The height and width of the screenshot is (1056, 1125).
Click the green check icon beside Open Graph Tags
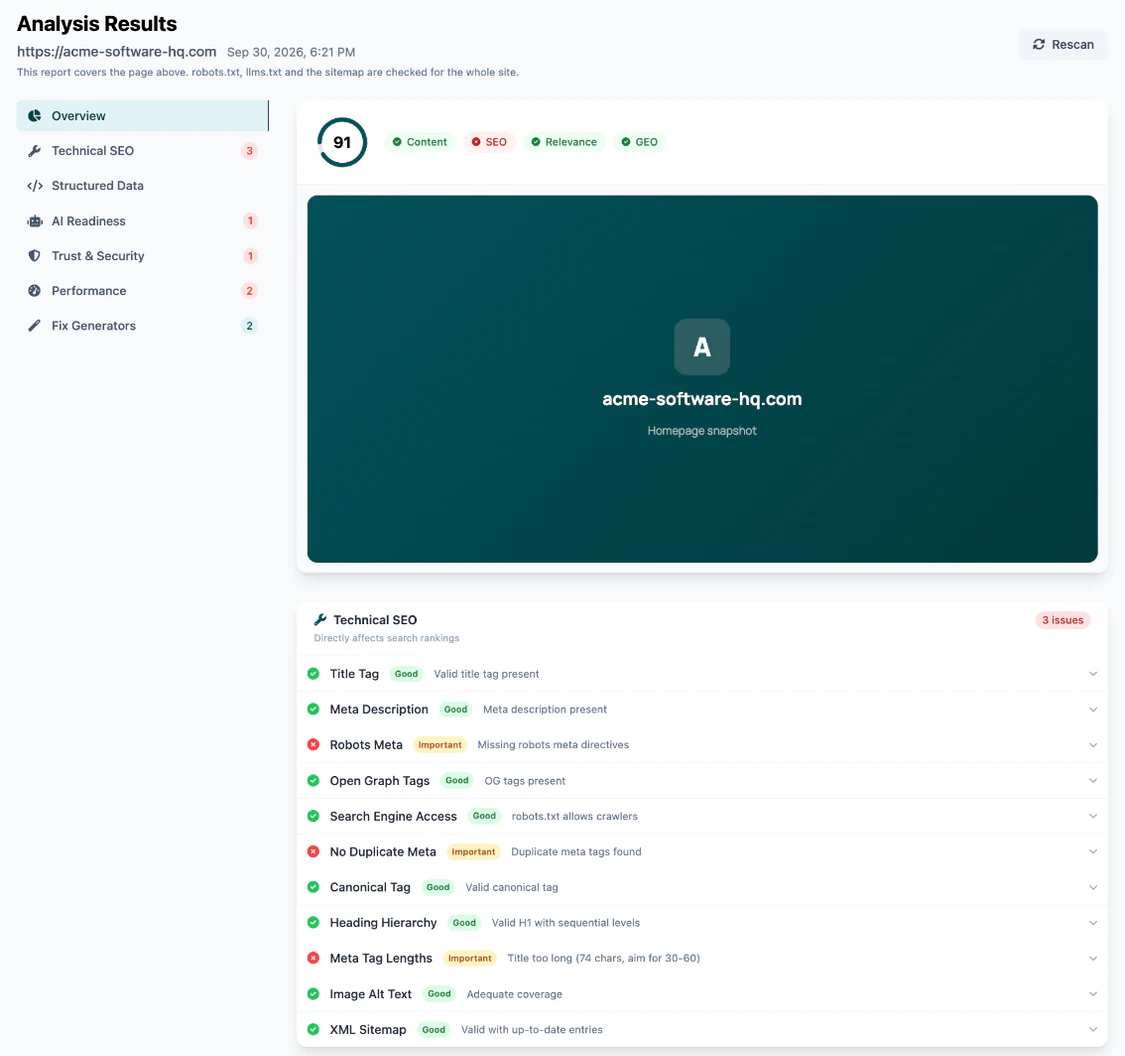[314, 781]
